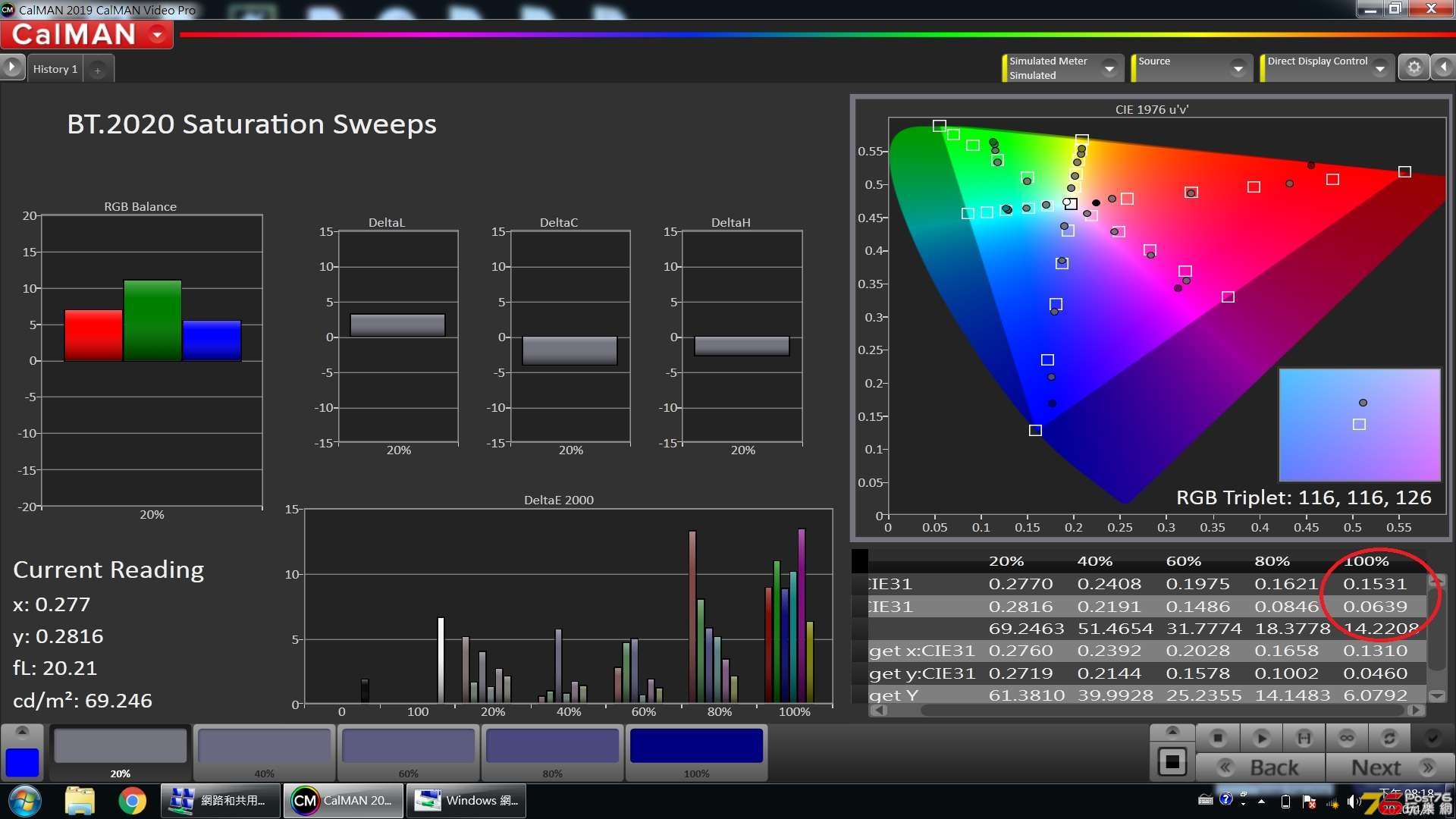
Task: Open the CalMAN main menu dropdown
Action: pyautogui.click(x=157, y=35)
